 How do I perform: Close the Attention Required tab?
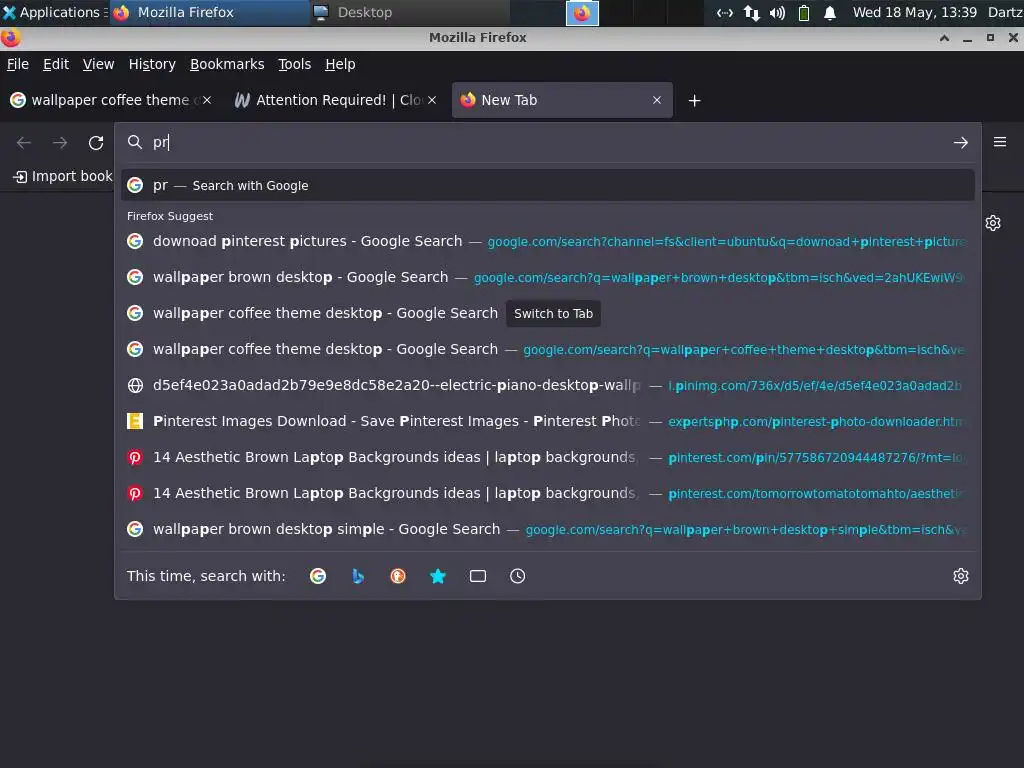(x=432, y=100)
